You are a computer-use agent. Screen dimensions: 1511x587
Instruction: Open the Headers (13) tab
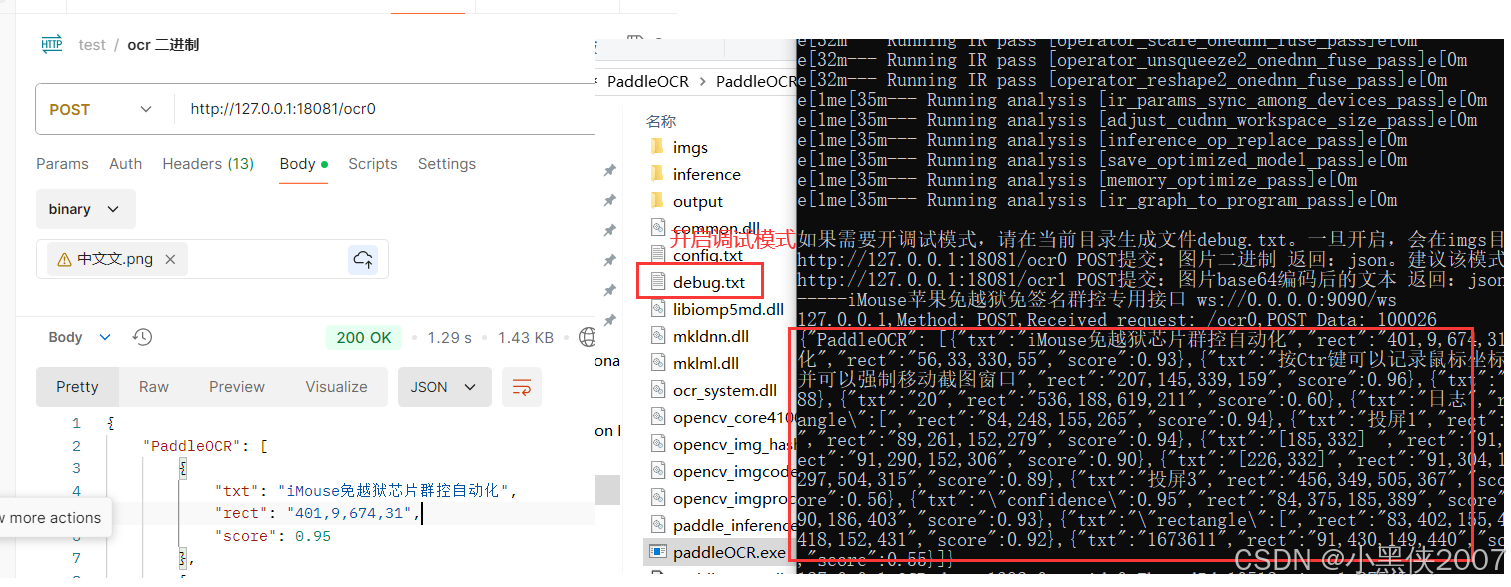pos(208,164)
